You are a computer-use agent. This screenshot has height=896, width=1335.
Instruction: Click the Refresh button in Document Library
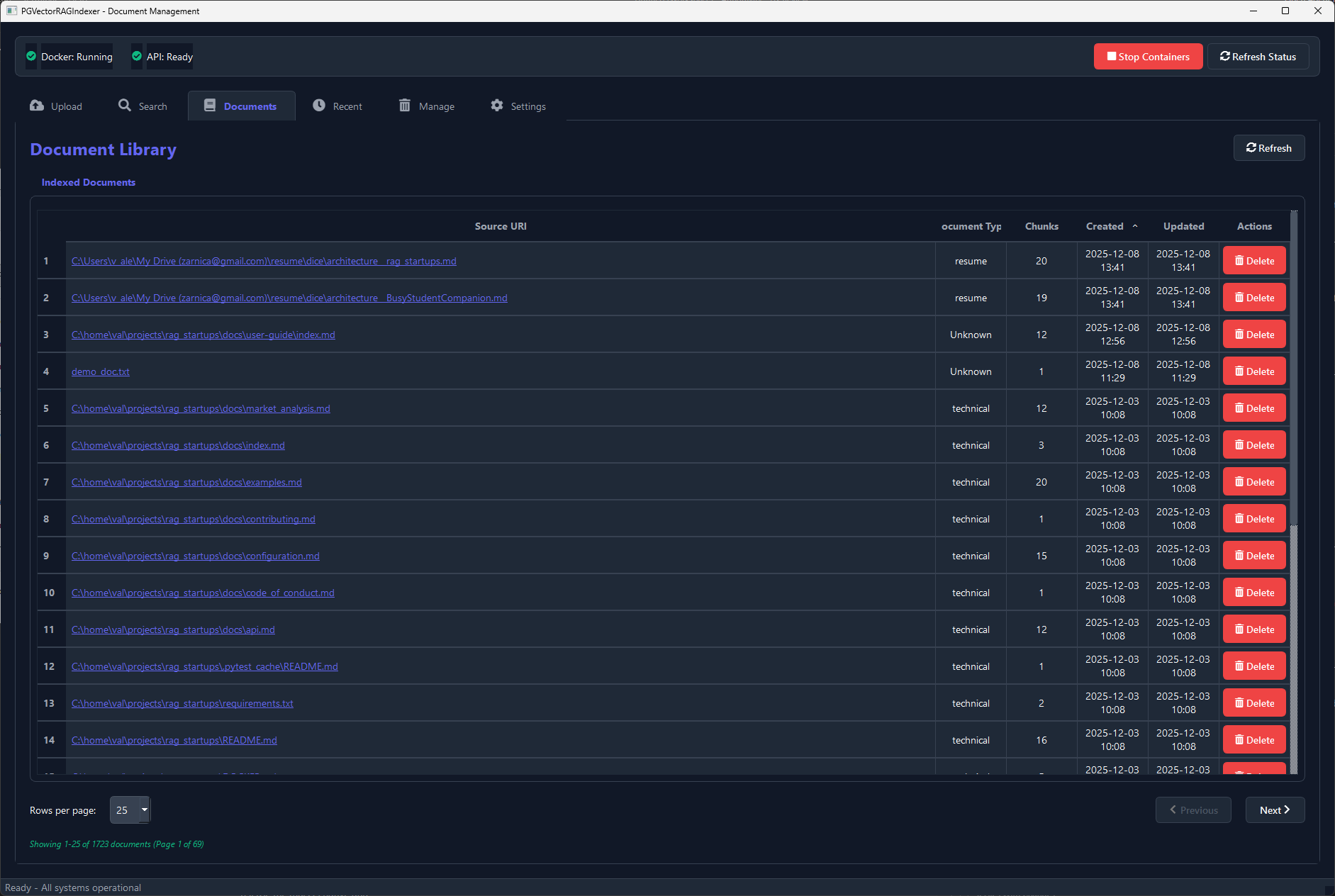1269,147
